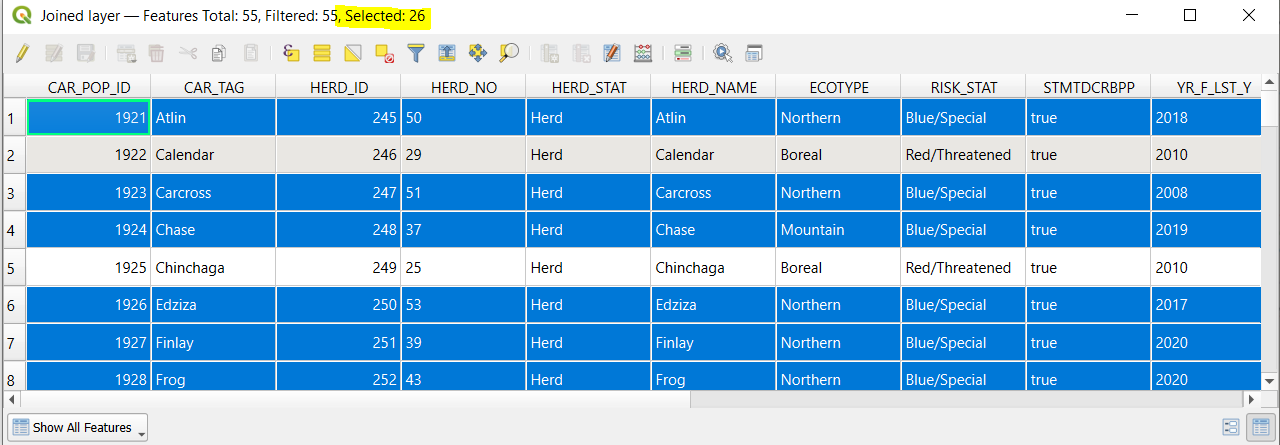Copy selected rows to clipboard
The height and width of the screenshot is (445, 1280).
pos(220,53)
